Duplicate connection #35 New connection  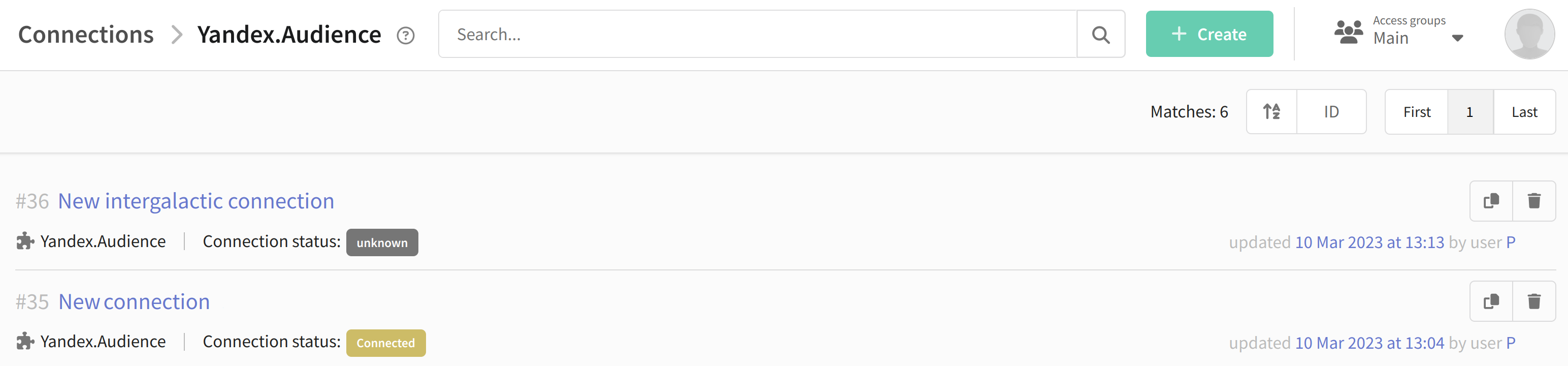click(1491, 301)
